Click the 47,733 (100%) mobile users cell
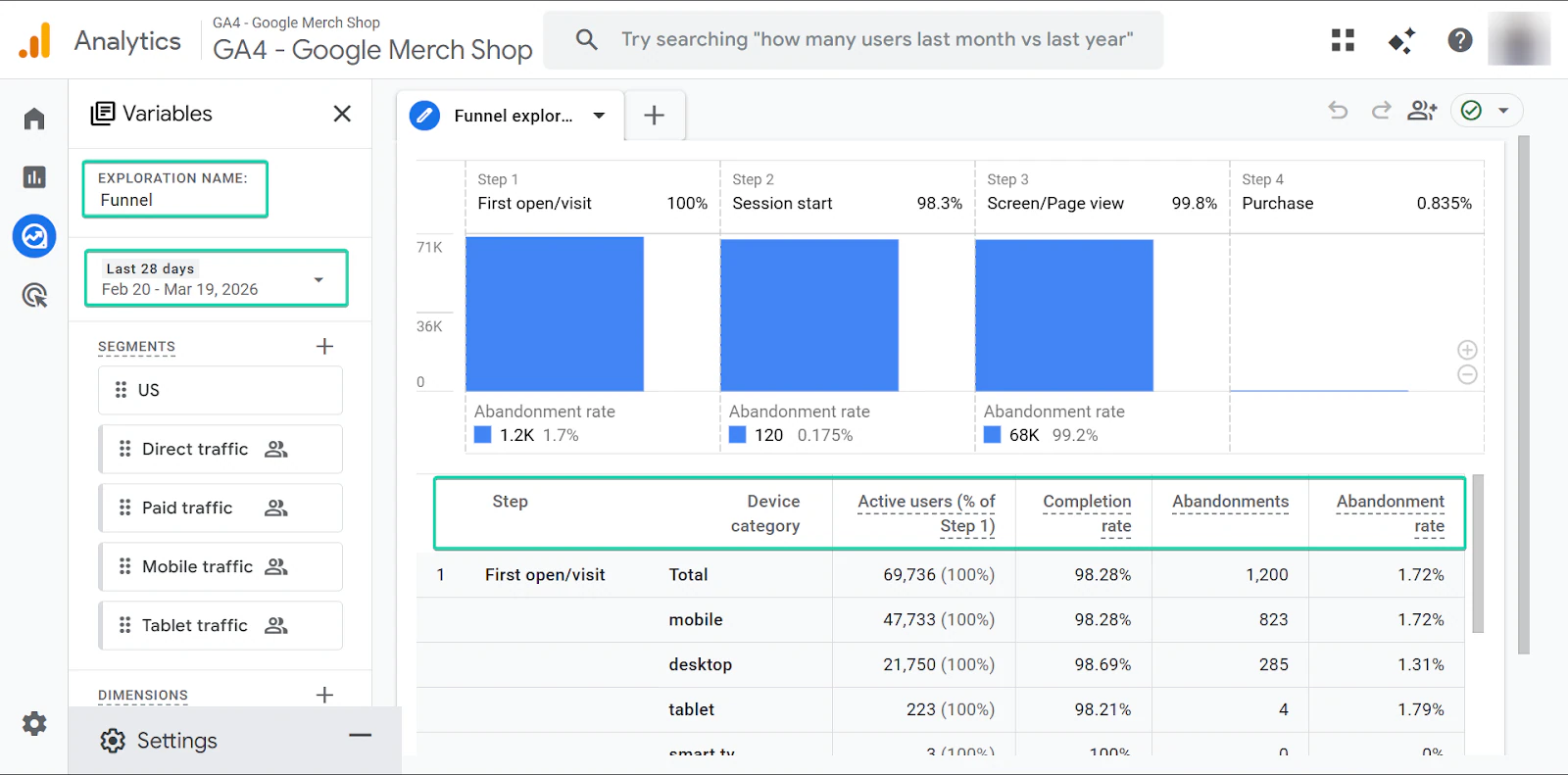Screen dimensions: 1568x775 (939, 619)
